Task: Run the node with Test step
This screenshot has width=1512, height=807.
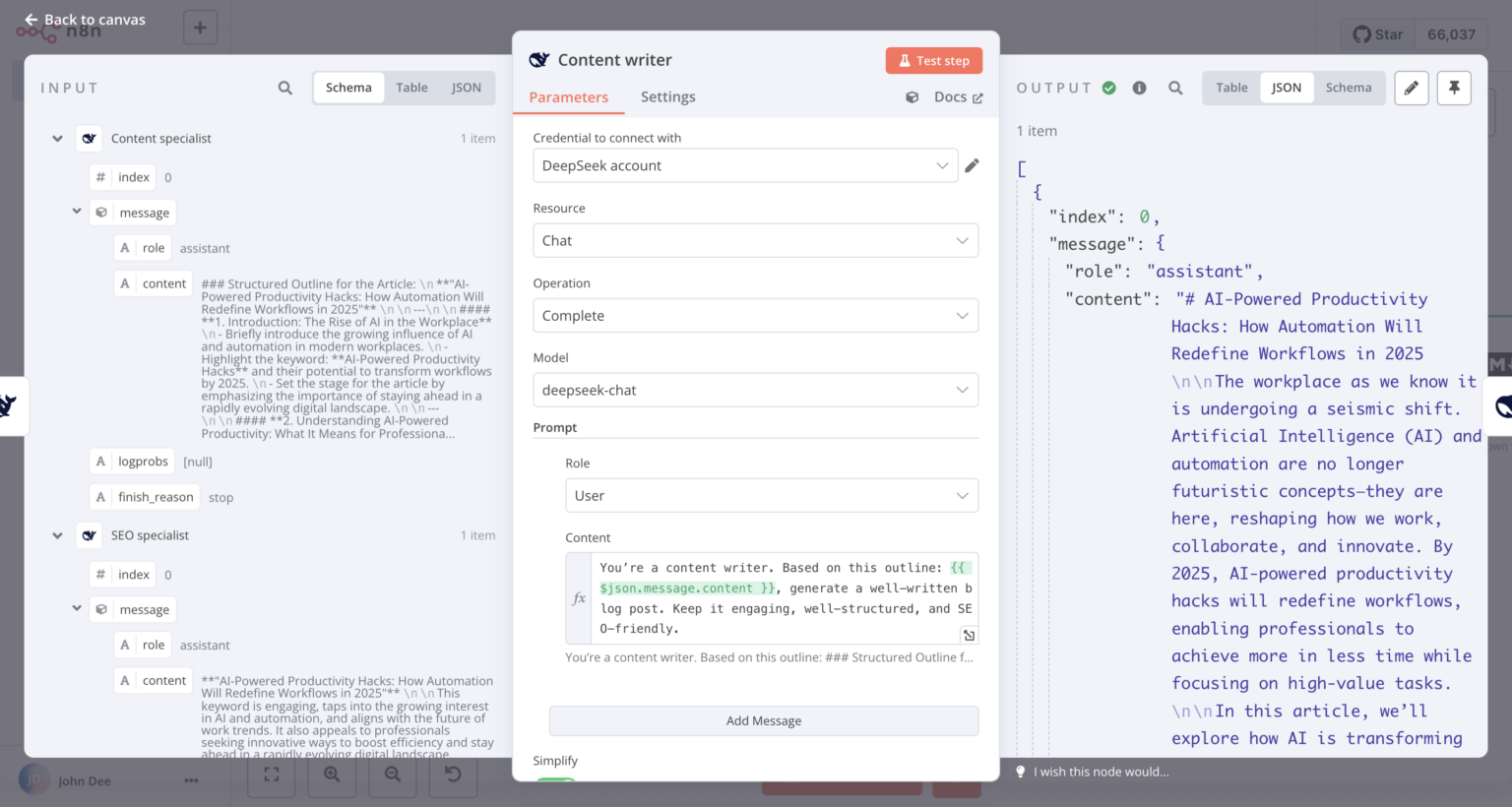Action: (933, 60)
